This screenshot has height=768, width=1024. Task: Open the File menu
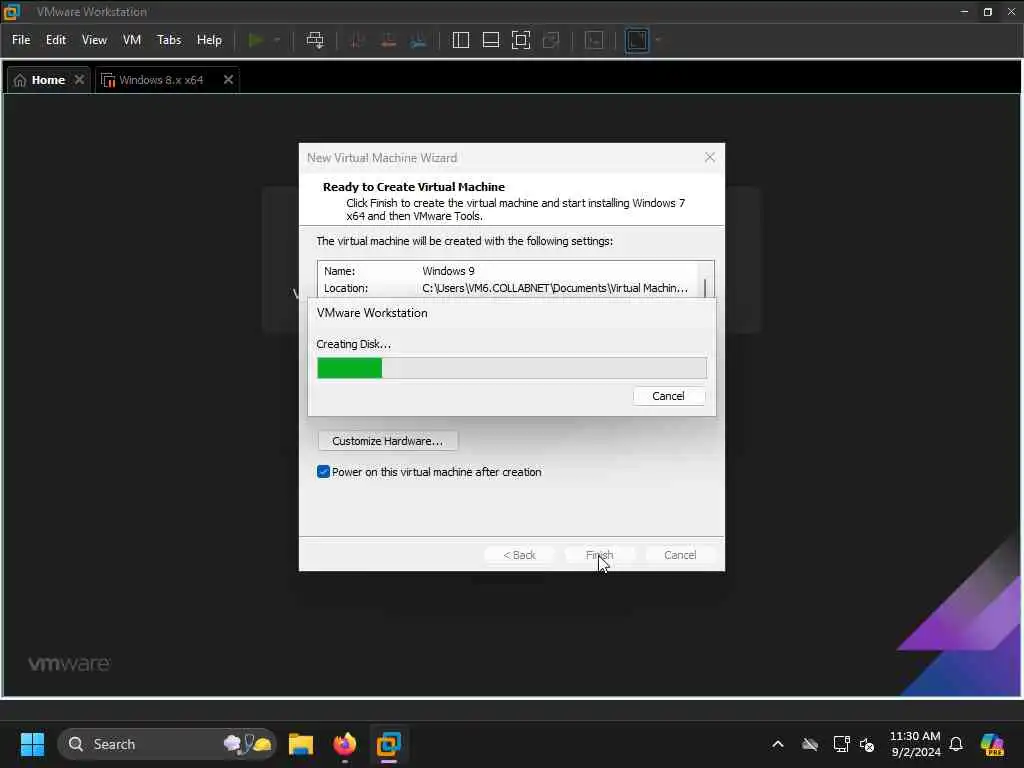(x=21, y=40)
